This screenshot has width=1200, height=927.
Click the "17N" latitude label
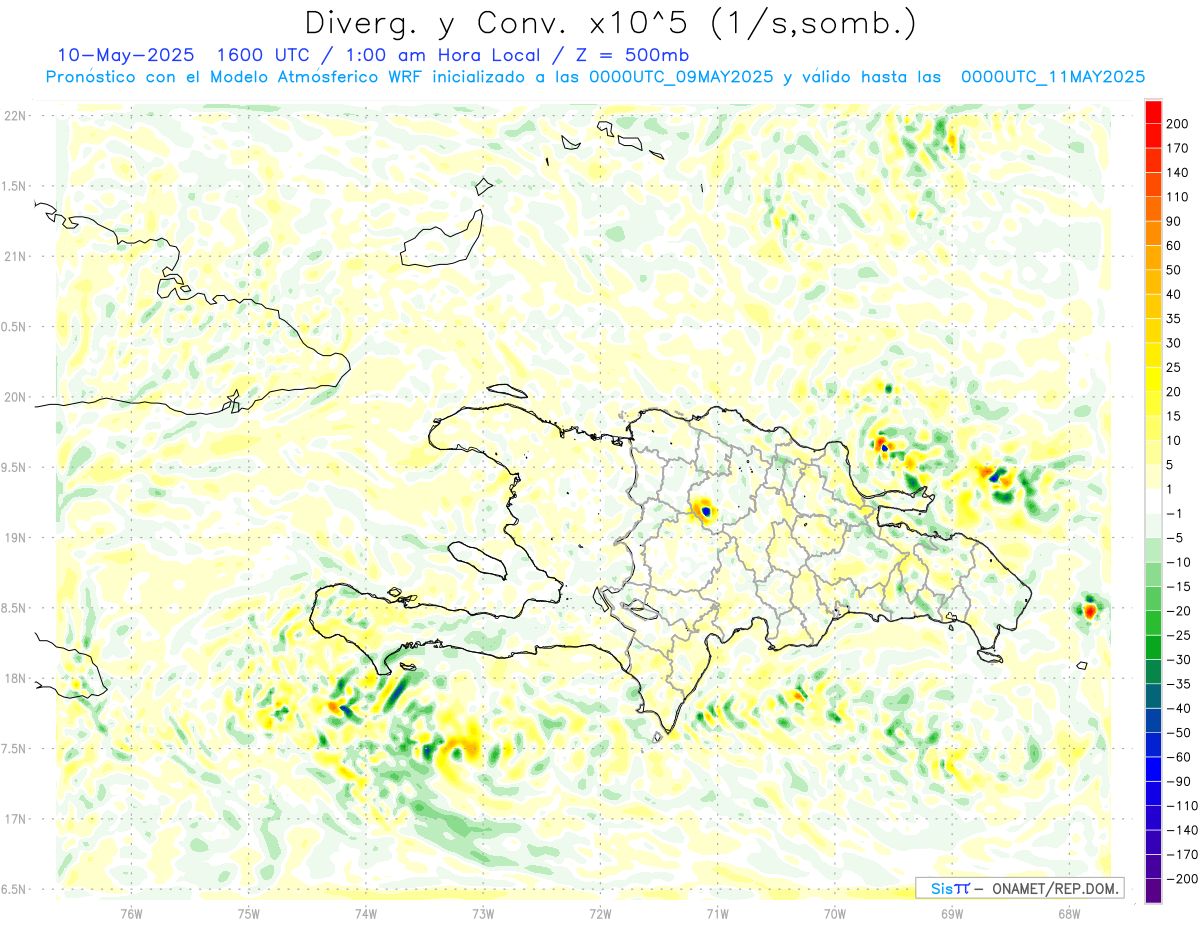16,819
